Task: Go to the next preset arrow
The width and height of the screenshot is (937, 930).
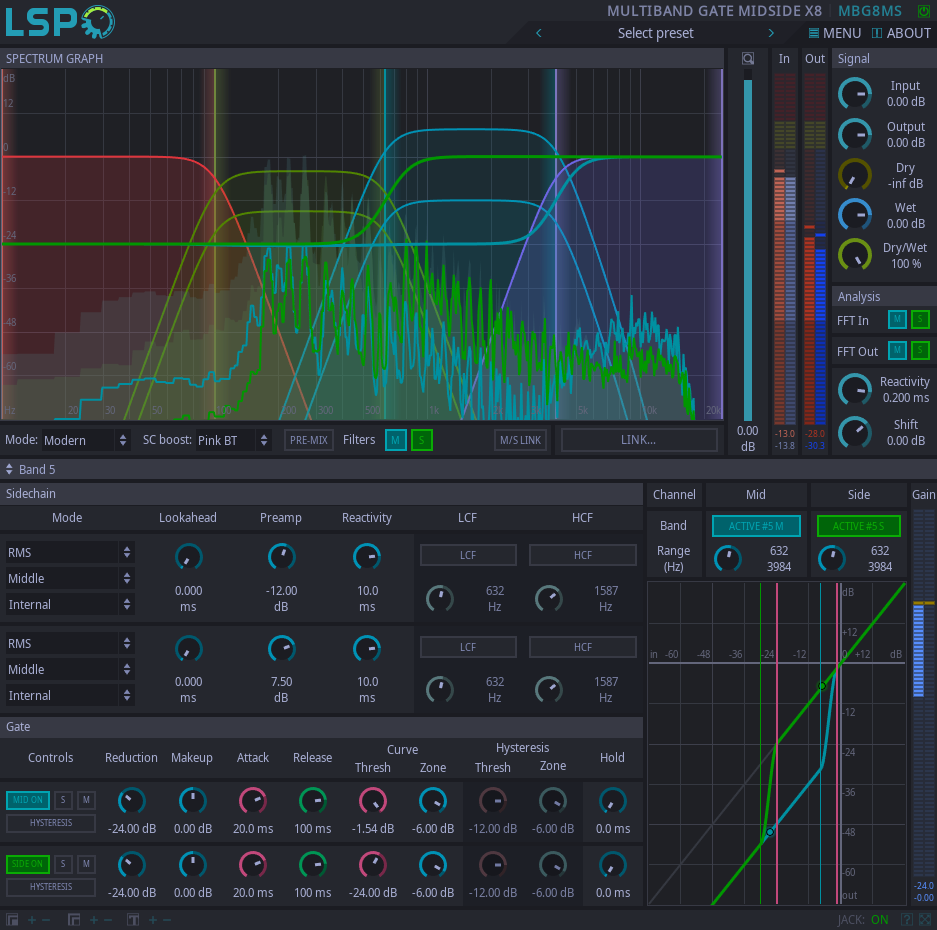Action: pos(771,33)
